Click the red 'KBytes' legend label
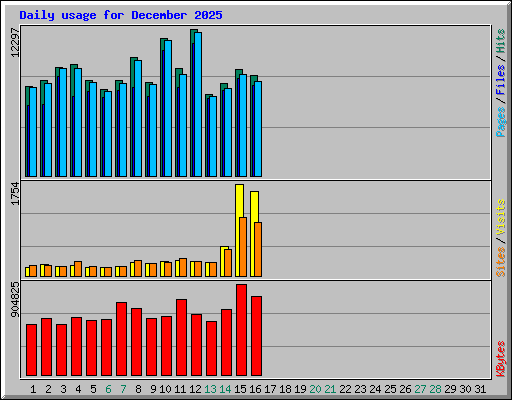 click(501, 359)
